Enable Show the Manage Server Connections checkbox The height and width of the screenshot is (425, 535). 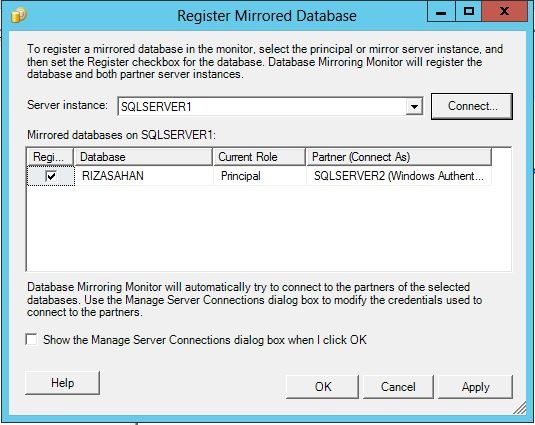tap(31, 340)
